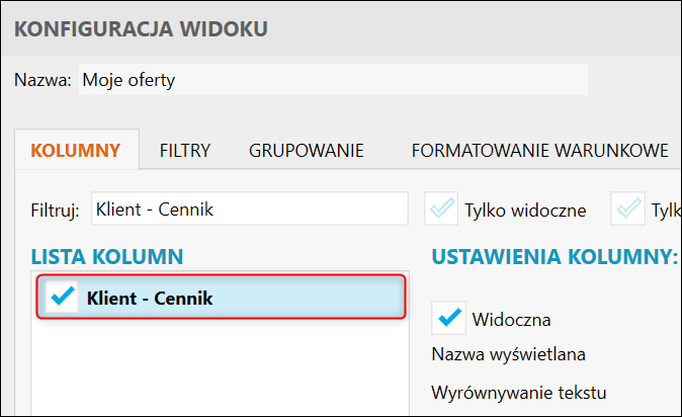Switch to the KOLUMNY tab
Screen dimensions: 682x417
pyautogui.click(x=76, y=151)
